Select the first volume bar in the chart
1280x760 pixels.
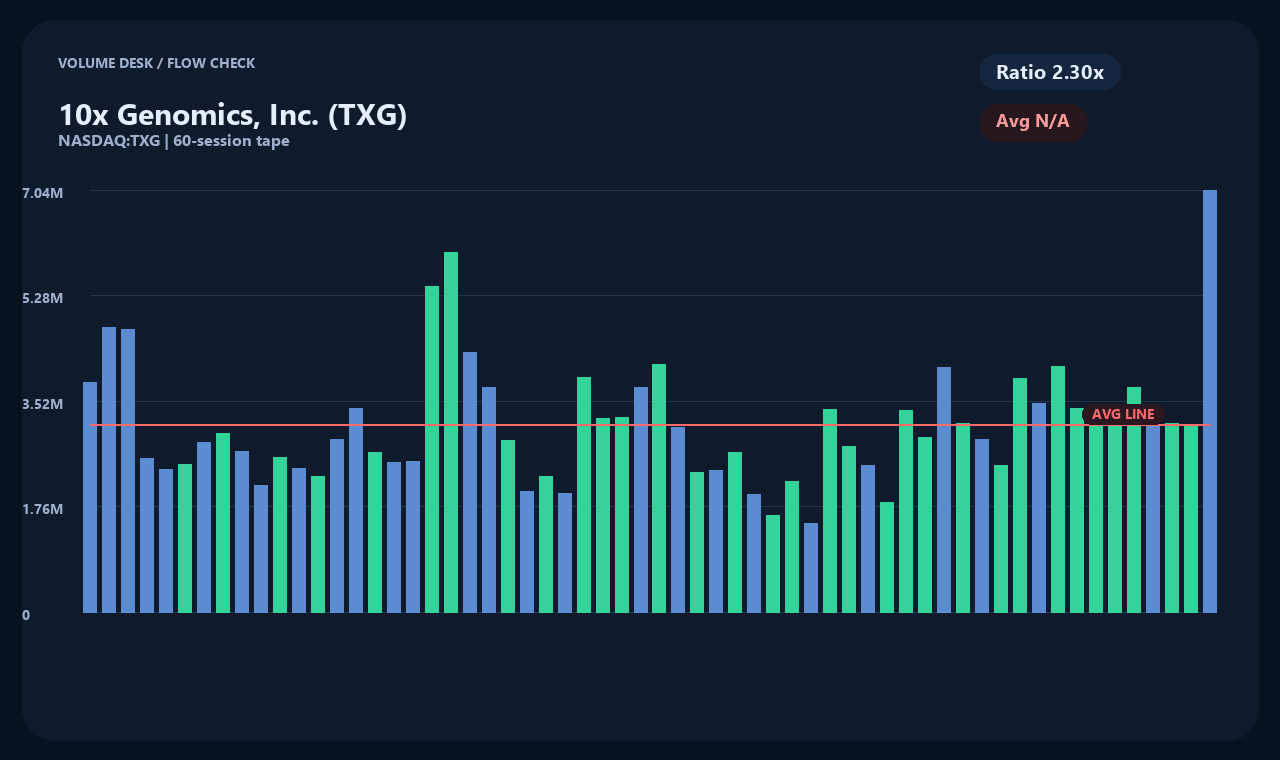point(90,497)
